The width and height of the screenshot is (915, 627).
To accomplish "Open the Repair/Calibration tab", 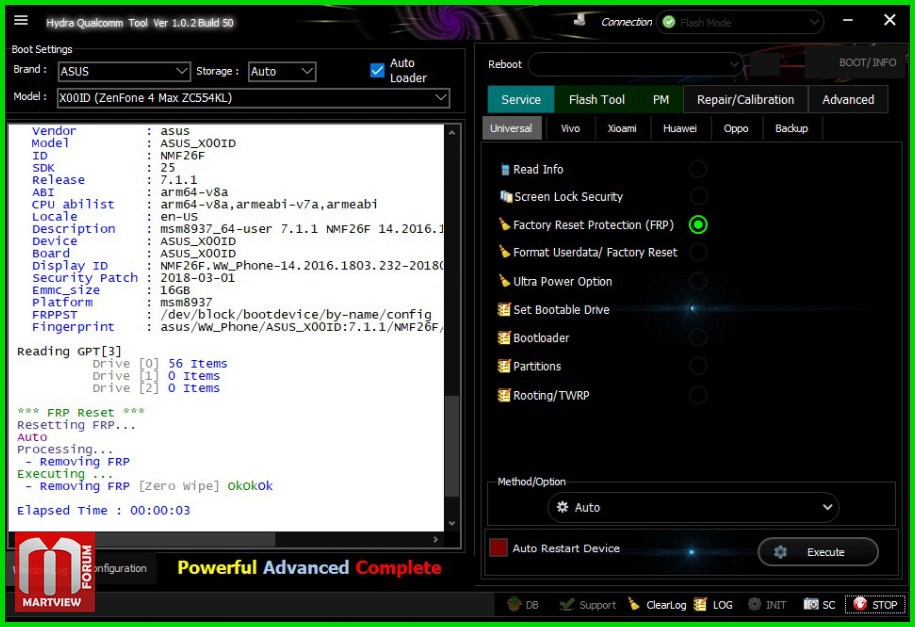I will (745, 99).
